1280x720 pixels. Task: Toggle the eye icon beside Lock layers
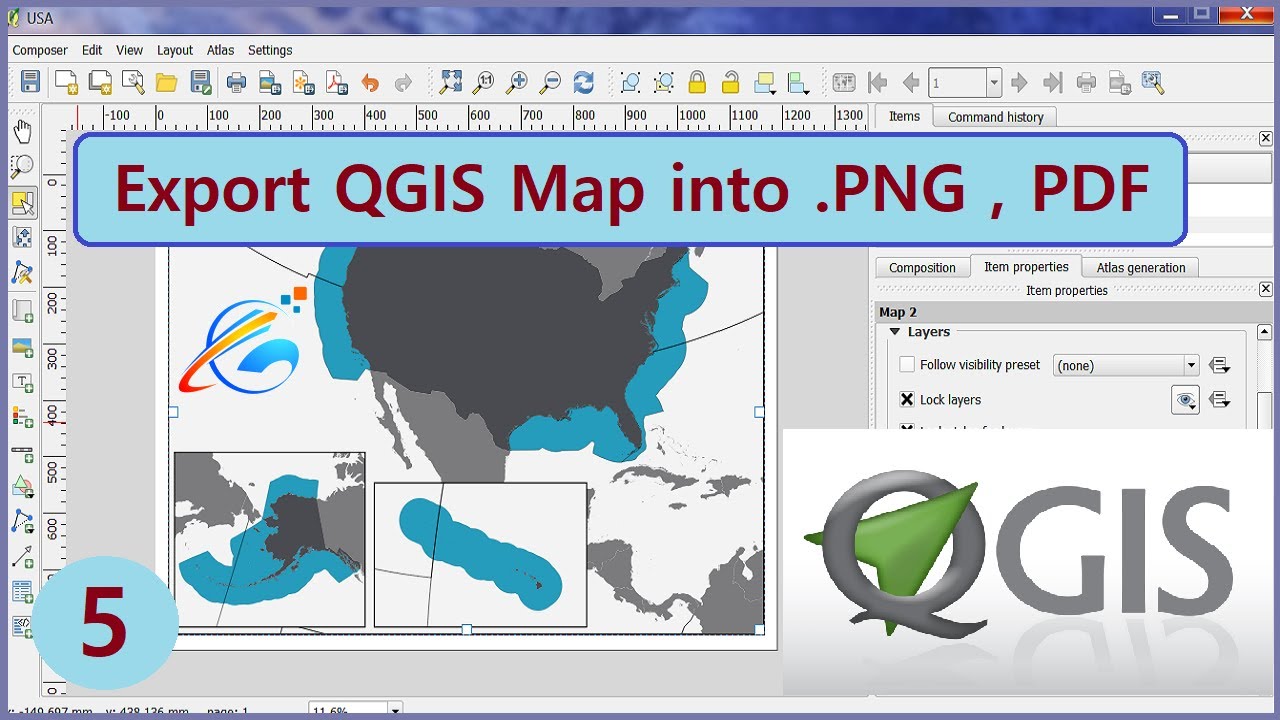1185,400
